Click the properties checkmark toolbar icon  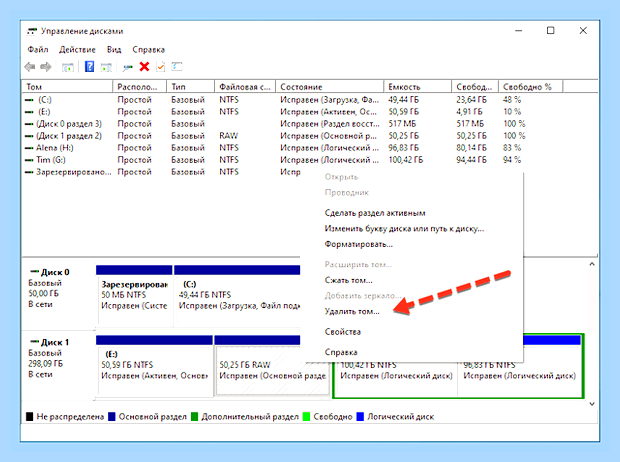[x=161, y=67]
